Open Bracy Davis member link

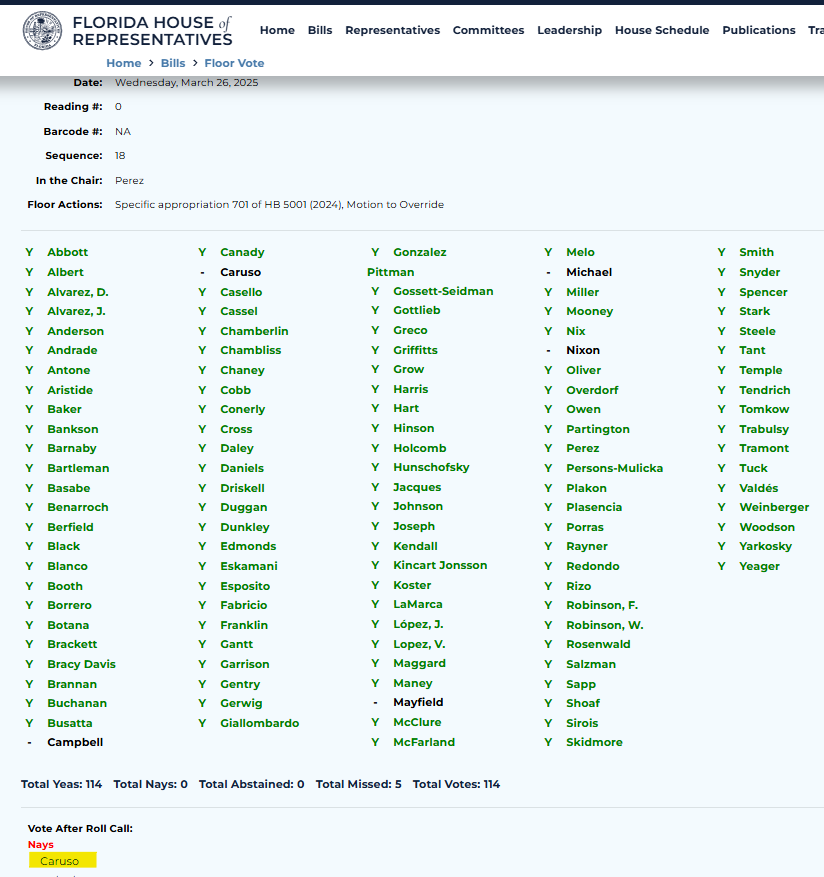point(81,664)
